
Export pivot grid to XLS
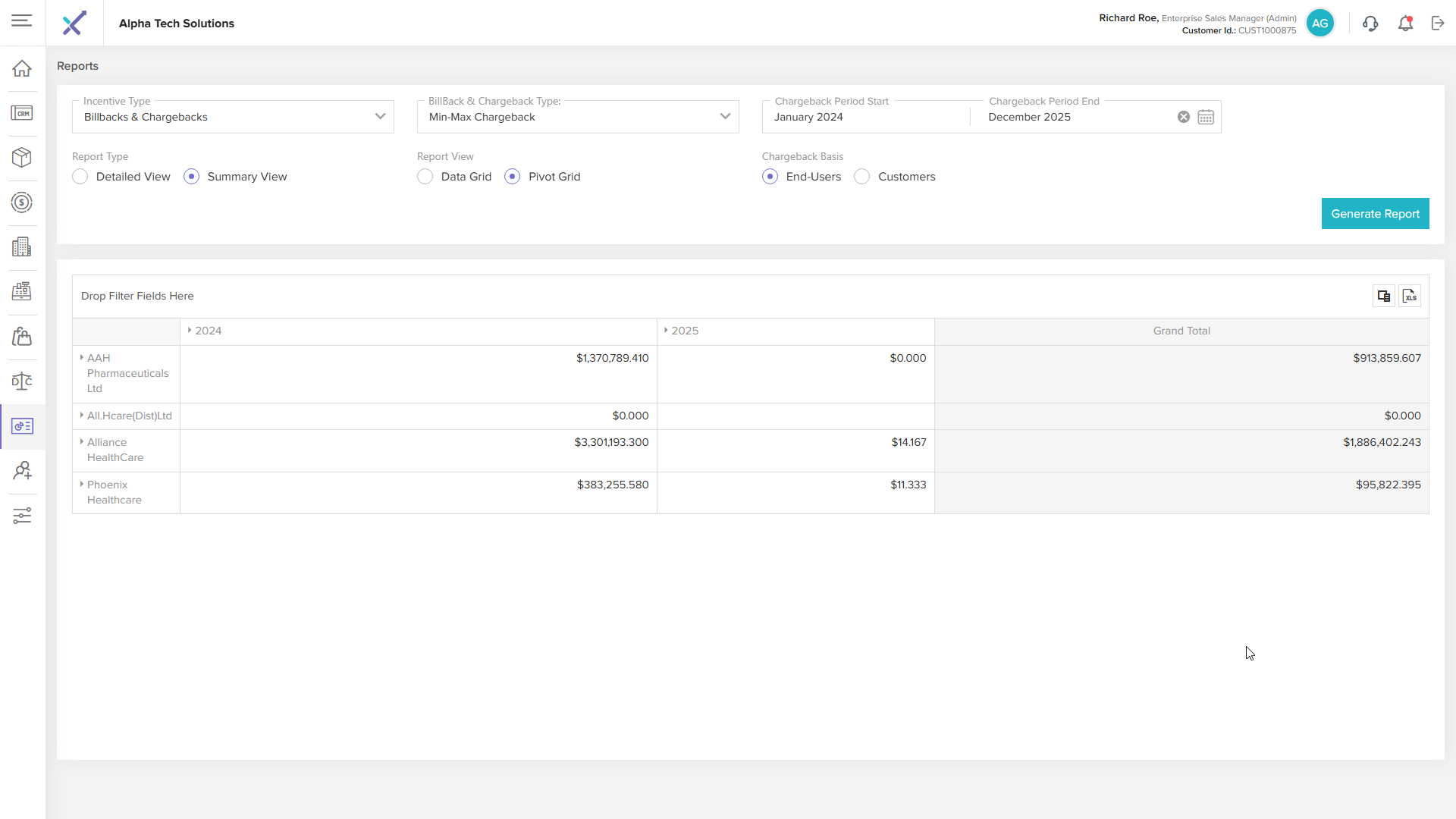coord(1410,297)
